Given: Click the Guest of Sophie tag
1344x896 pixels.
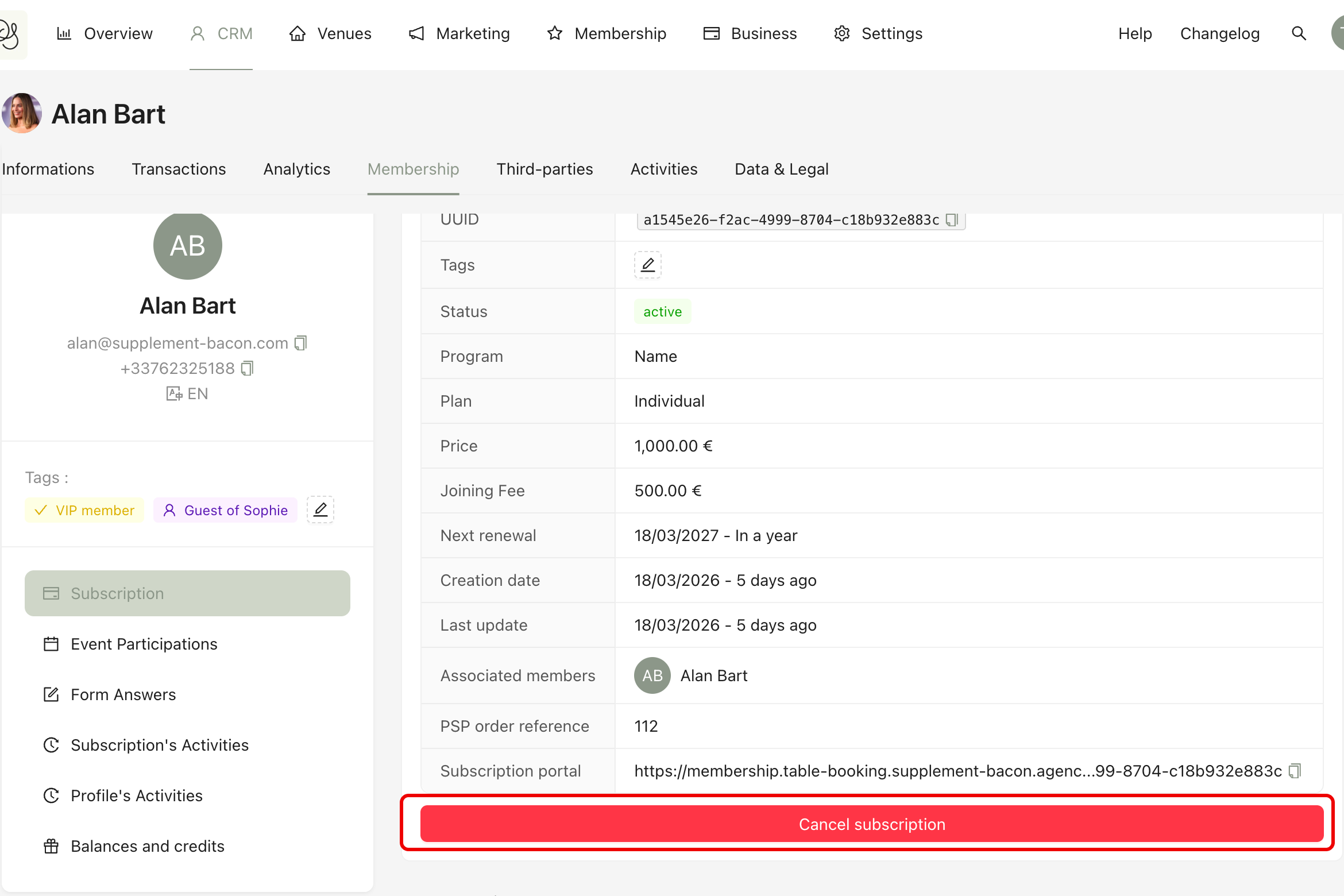Looking at the screenshot, I should [x=225, y=510].
